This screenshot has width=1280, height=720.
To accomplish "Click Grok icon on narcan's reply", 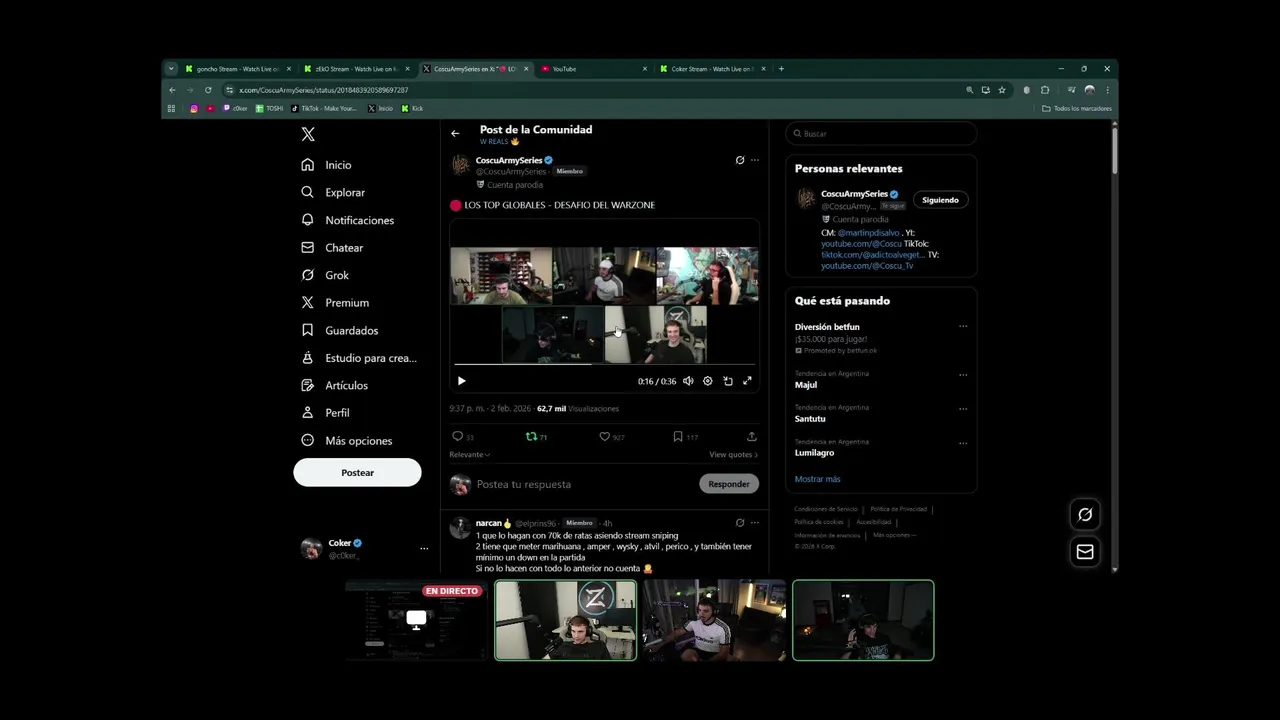I will 740,522.
